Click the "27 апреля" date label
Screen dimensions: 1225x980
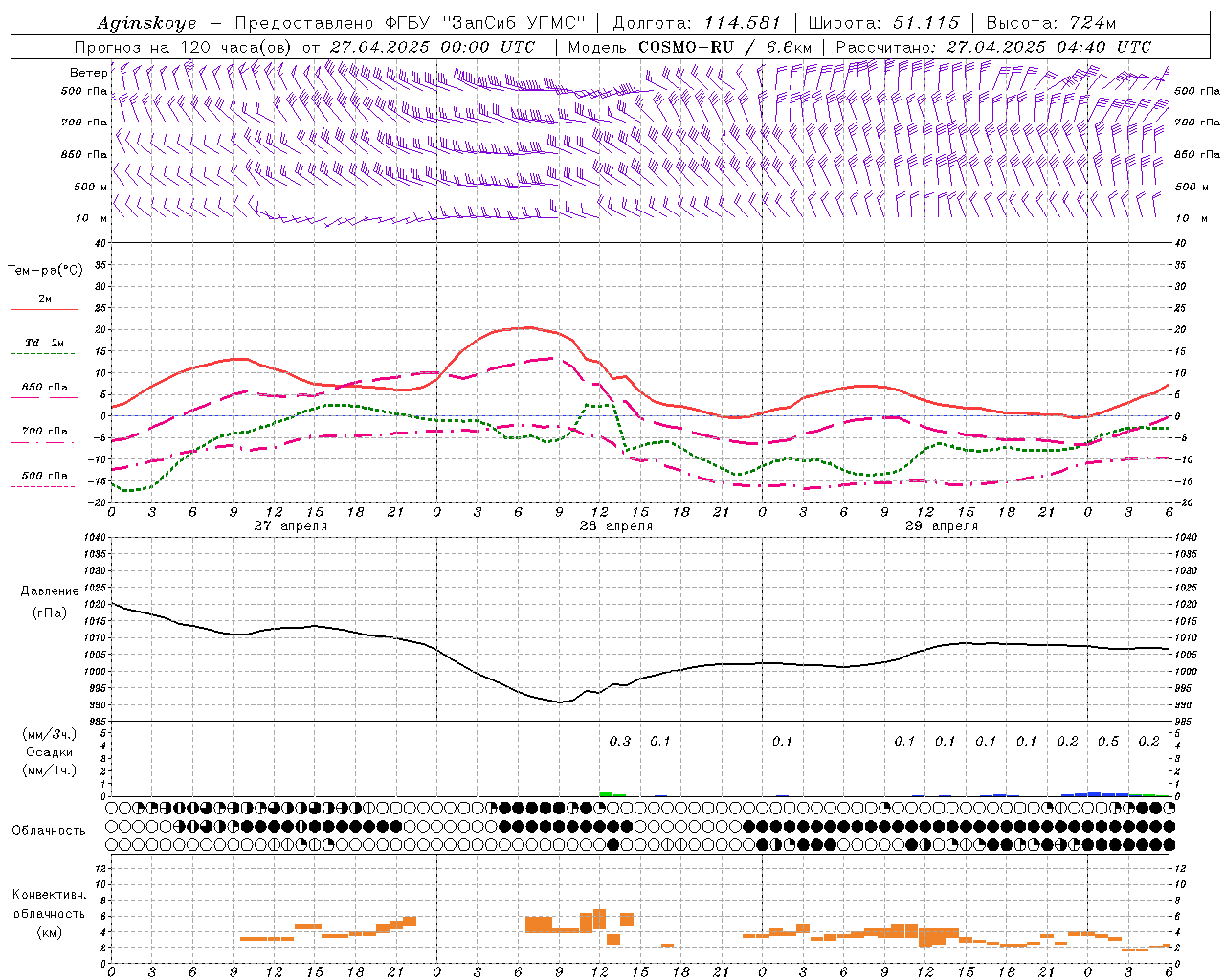tap(290, 526)
